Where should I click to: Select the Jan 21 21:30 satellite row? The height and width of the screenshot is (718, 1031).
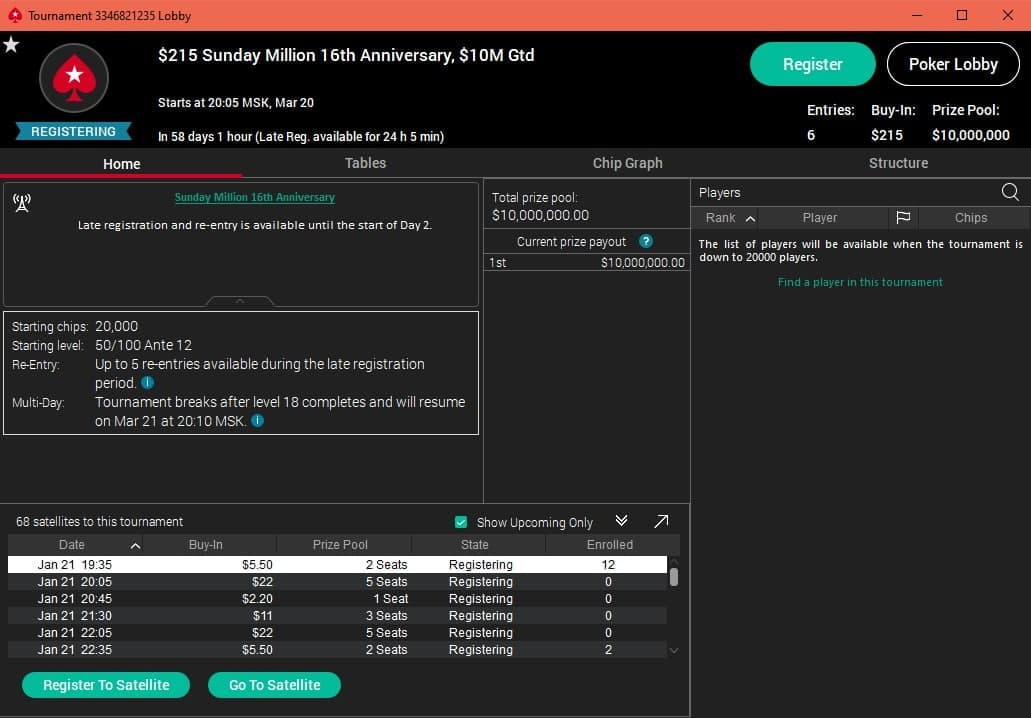(x=337, y=615)
